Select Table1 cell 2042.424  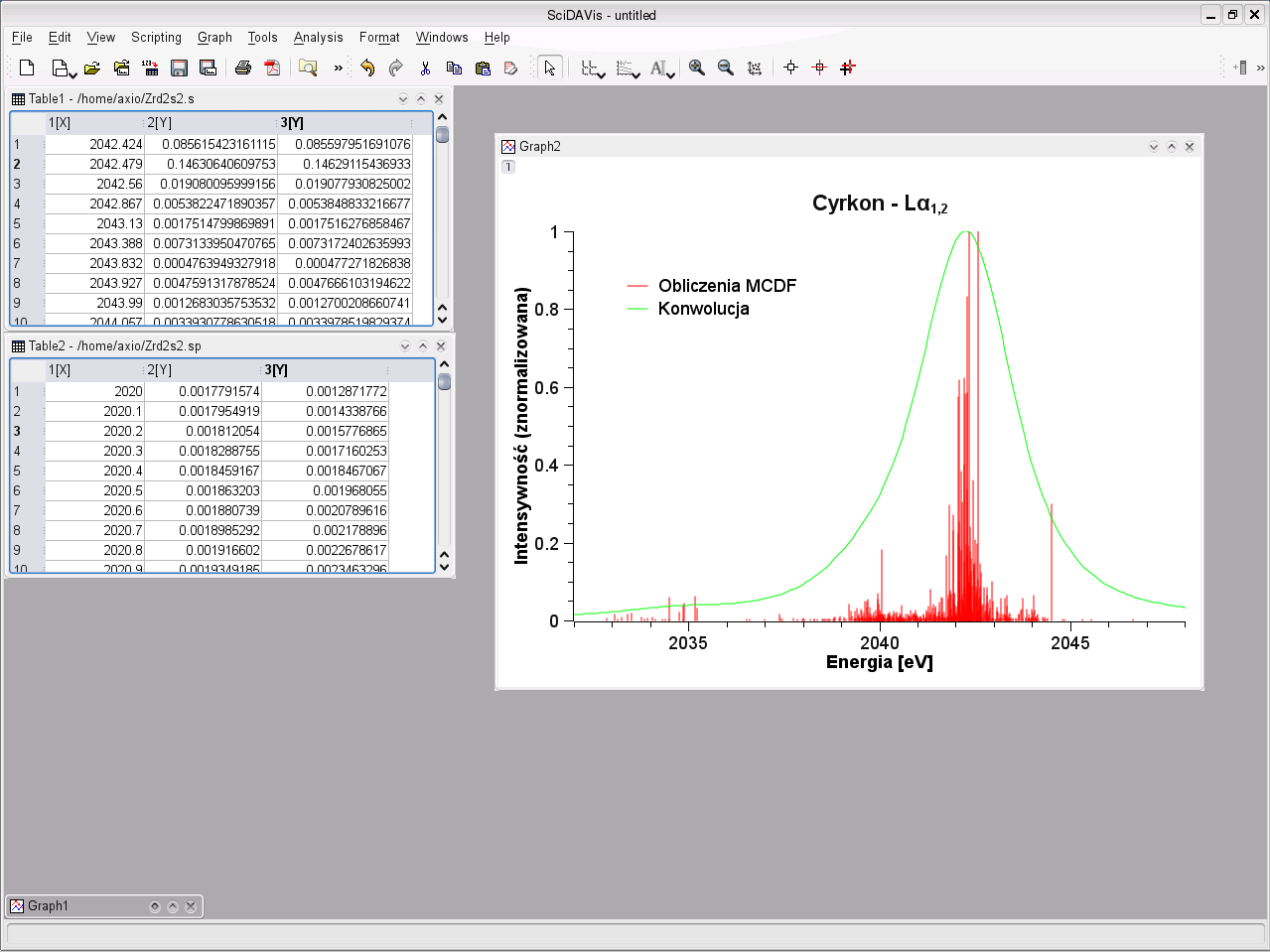click(94, 144)
